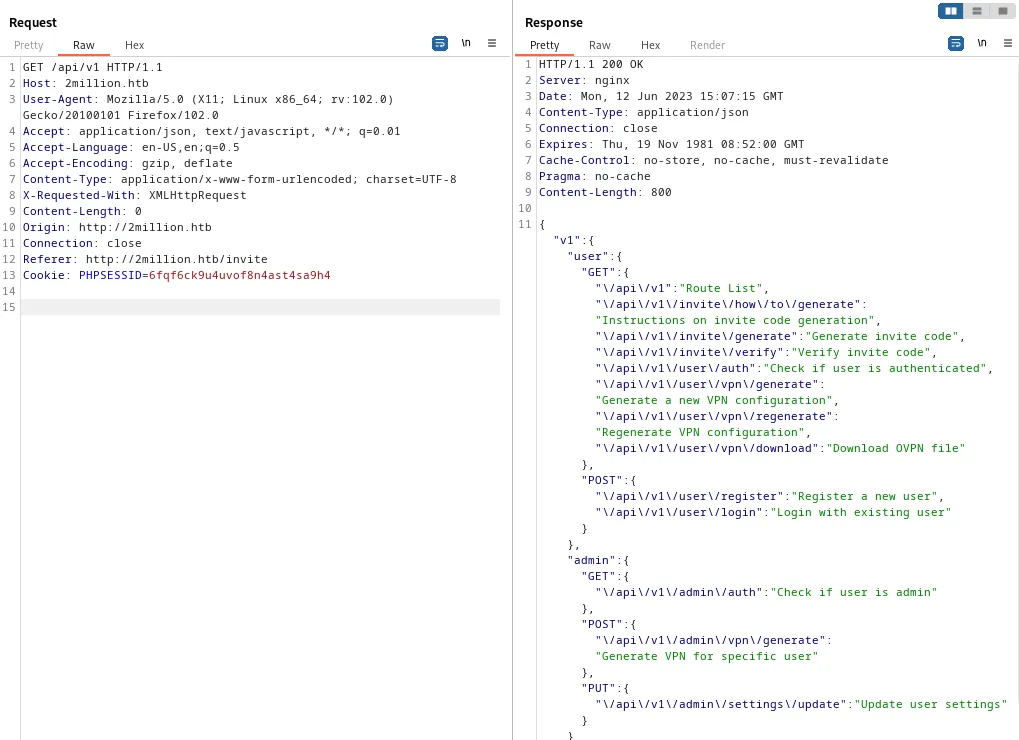The image size is (1019, 740).
Task: Click the X-Requested-With header line
Action: 135,195
